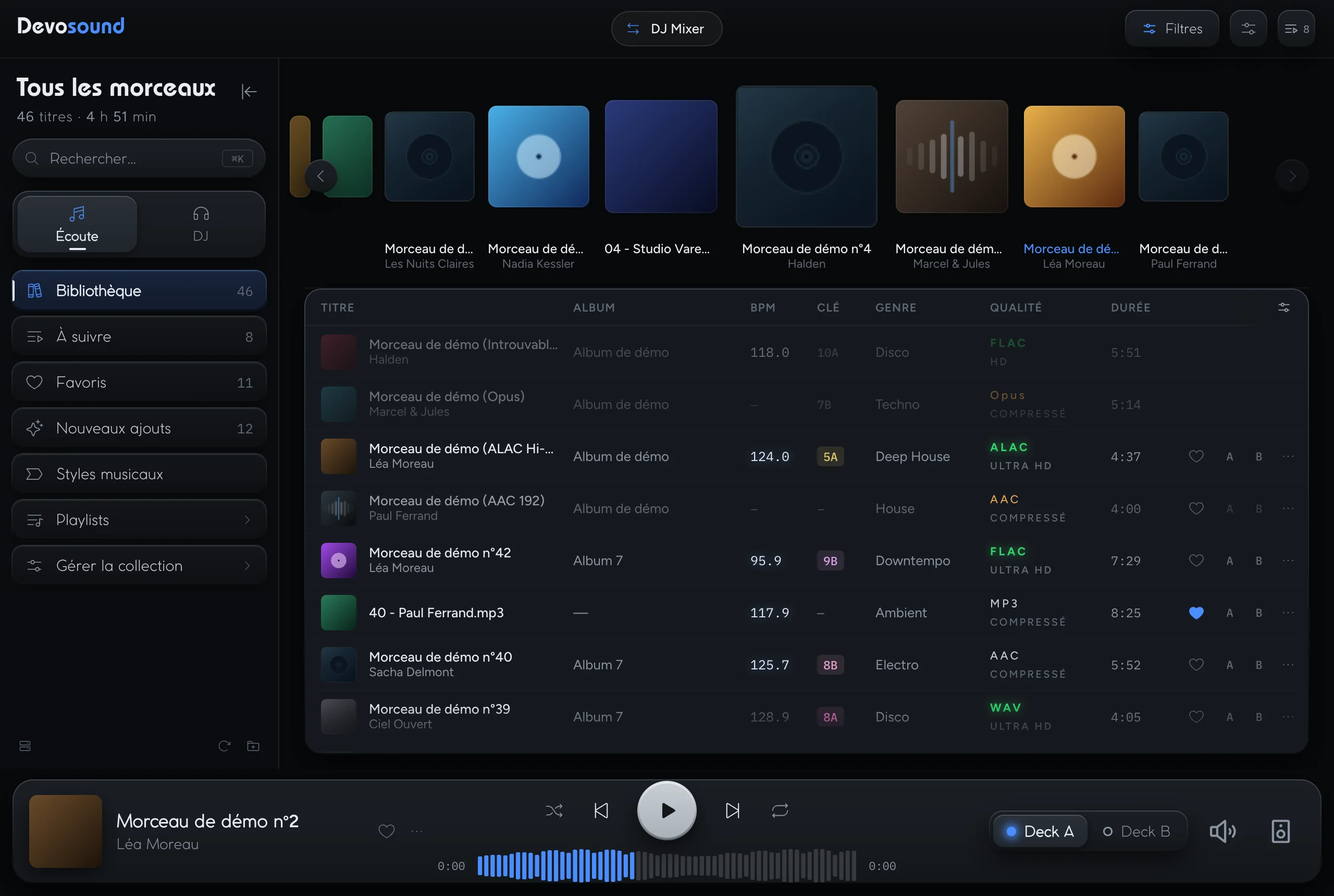Click the table column settings icon
1334x896 pixels.
(x=1283, y=307)
